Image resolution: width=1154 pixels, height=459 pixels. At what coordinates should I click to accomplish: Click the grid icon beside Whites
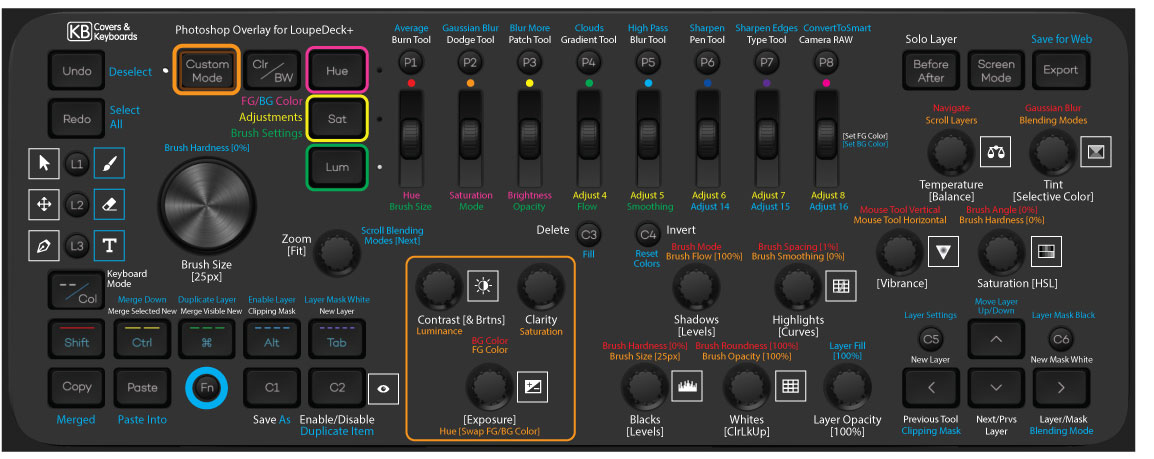click(790, 385)
